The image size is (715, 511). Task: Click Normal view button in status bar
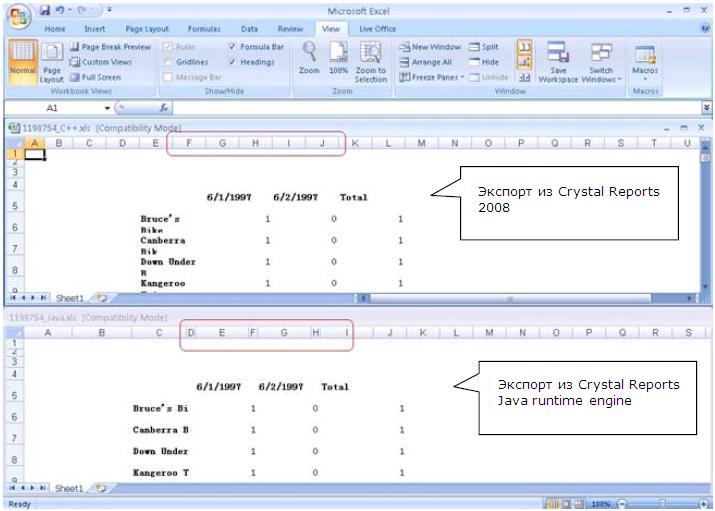[553, 504]
